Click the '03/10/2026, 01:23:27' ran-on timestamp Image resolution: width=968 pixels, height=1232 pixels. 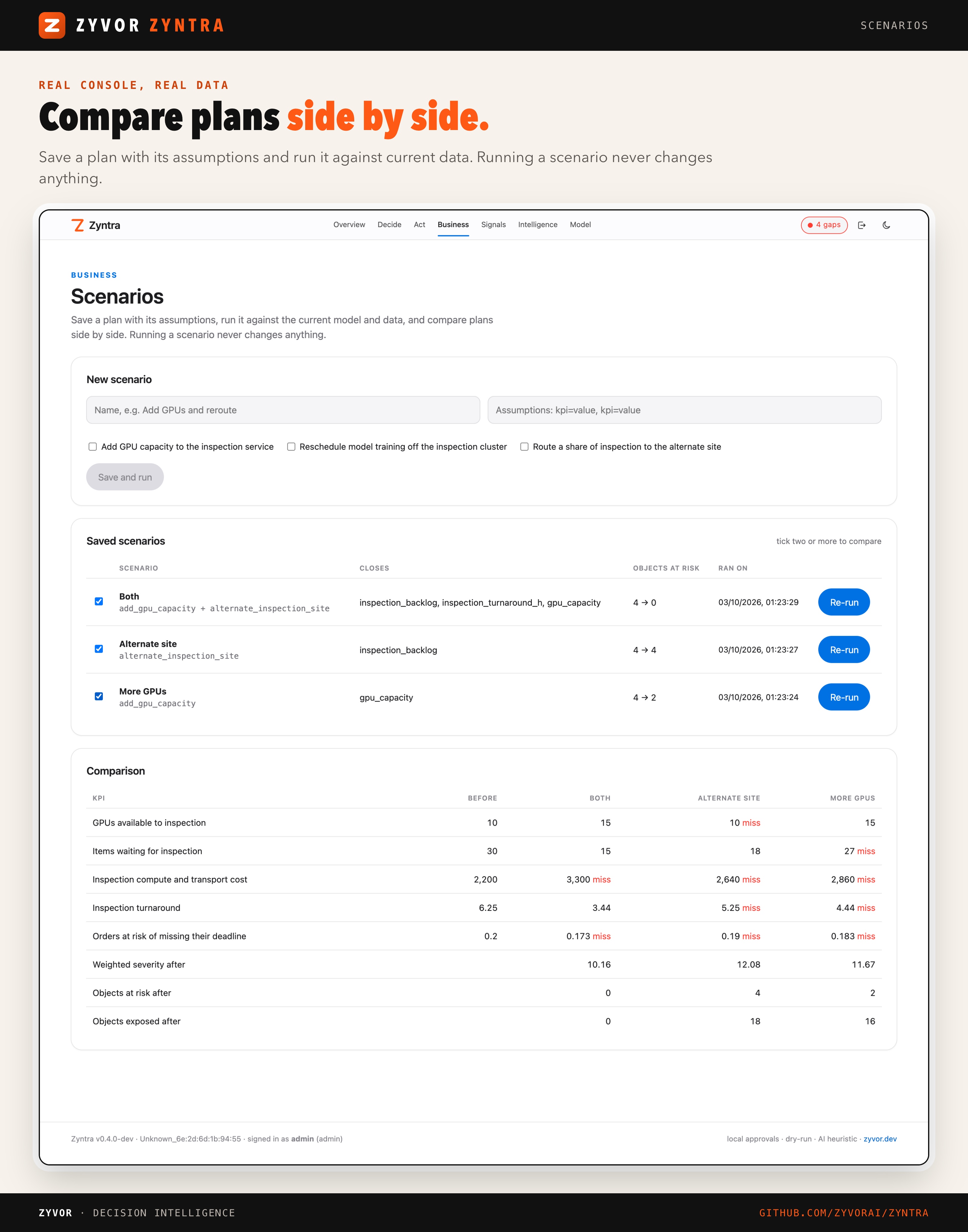[x=758, y=650]
